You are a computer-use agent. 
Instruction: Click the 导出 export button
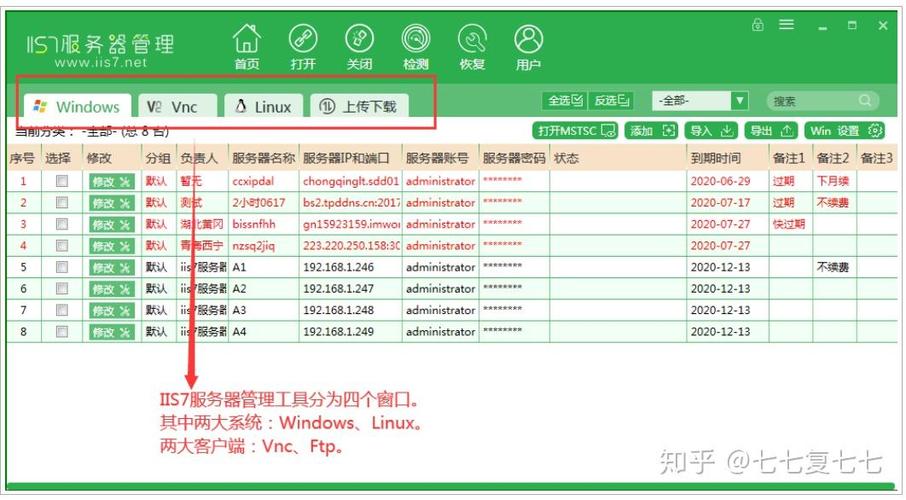pyautogui.click(x=771, y=131)
